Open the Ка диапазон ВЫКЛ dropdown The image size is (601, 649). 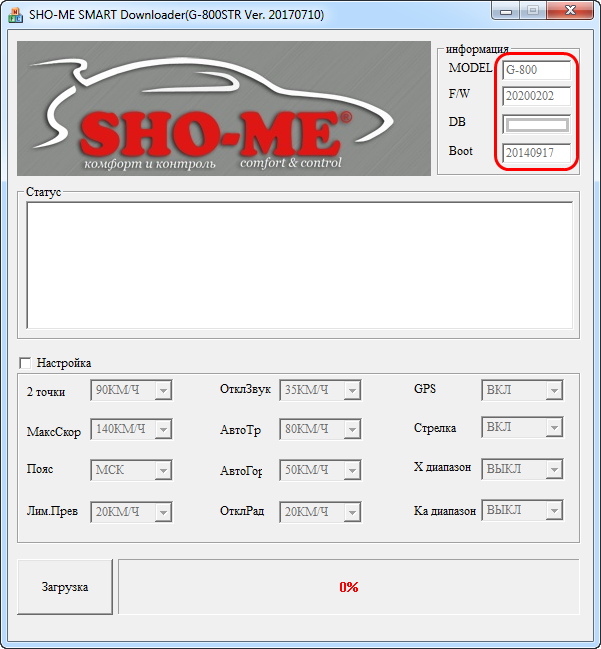pos(521,510)
